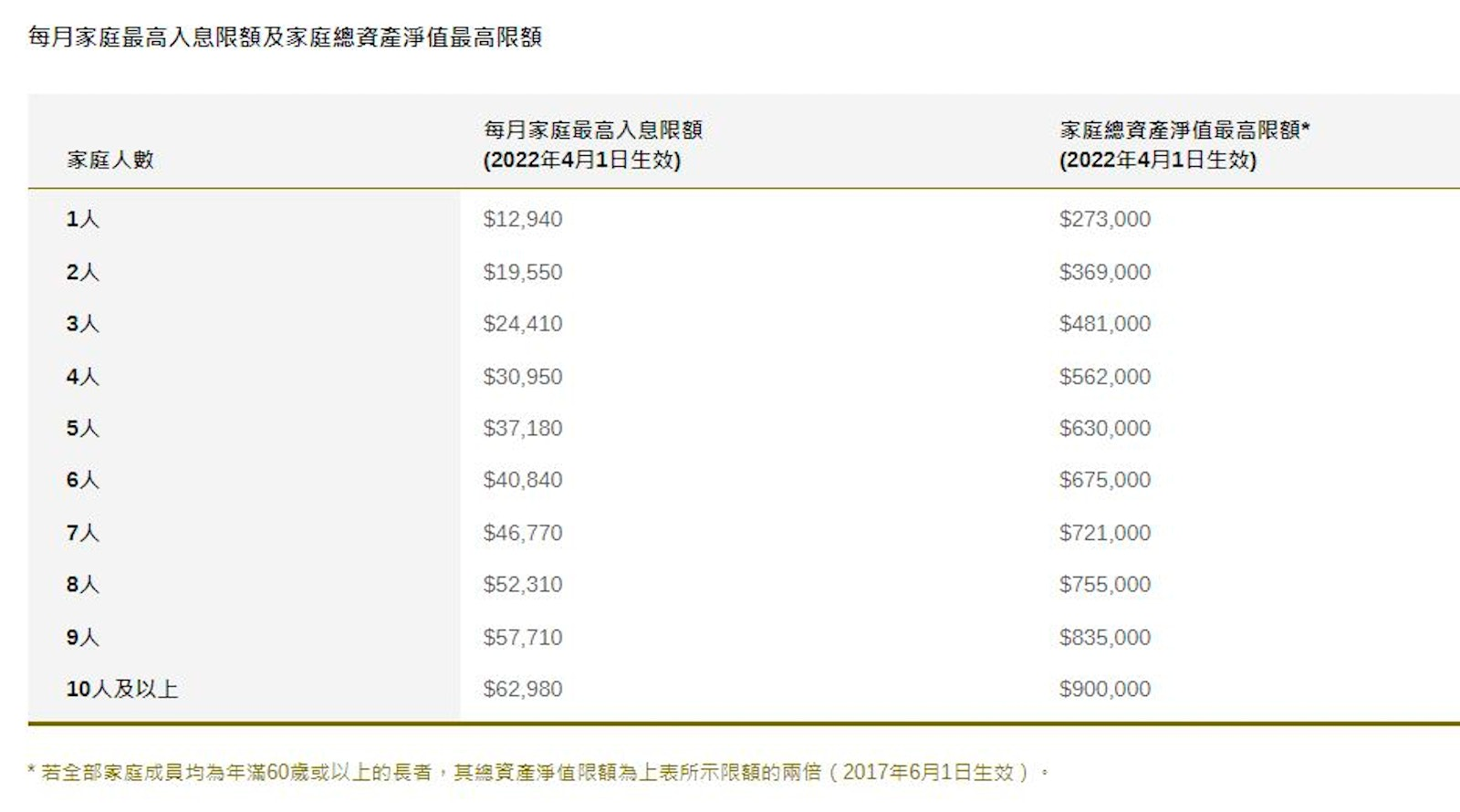
Task: Click the $481,000 asset value
Action: point(1104,324)
